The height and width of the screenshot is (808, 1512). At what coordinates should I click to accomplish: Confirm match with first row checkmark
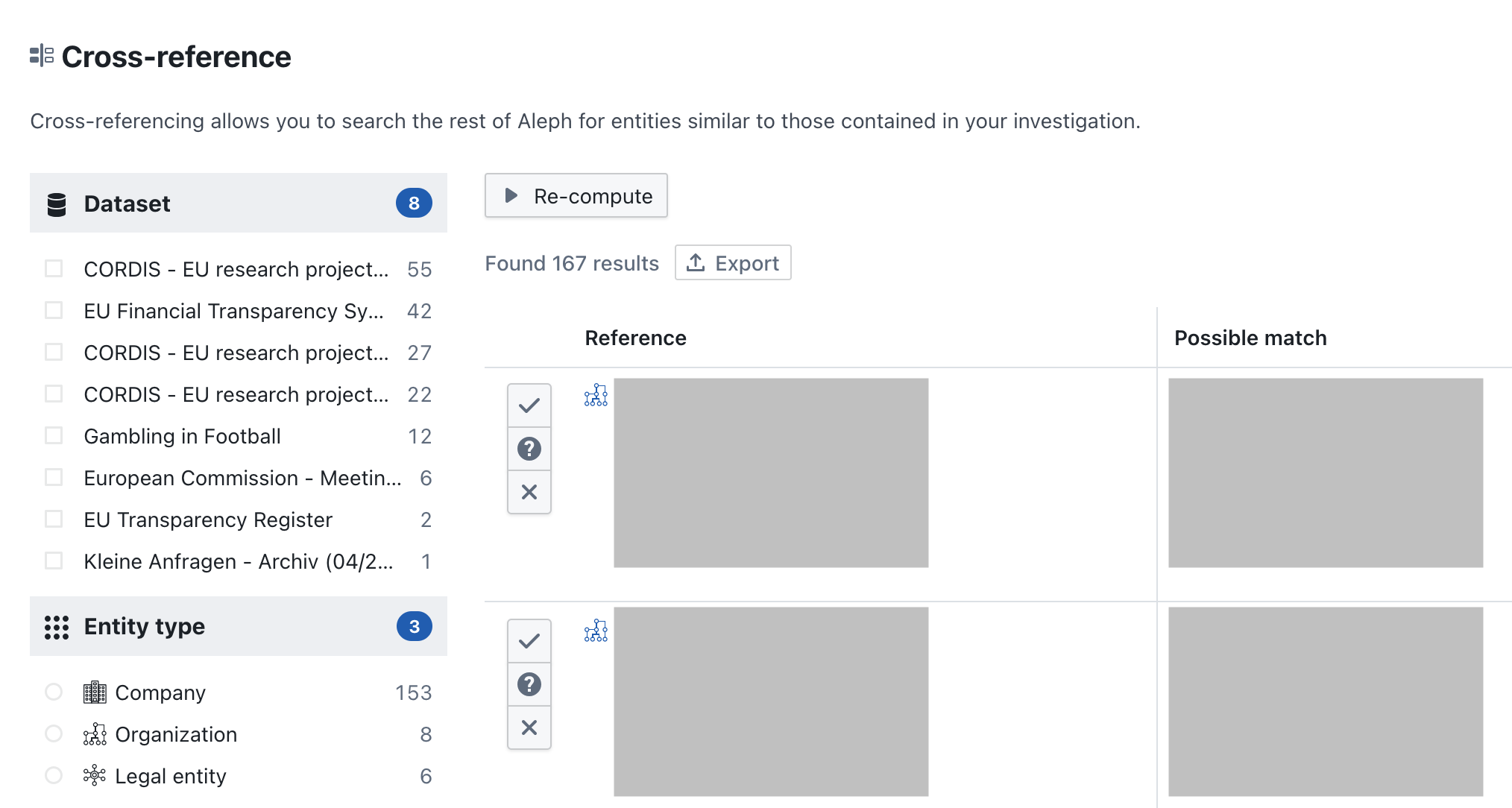529,405
